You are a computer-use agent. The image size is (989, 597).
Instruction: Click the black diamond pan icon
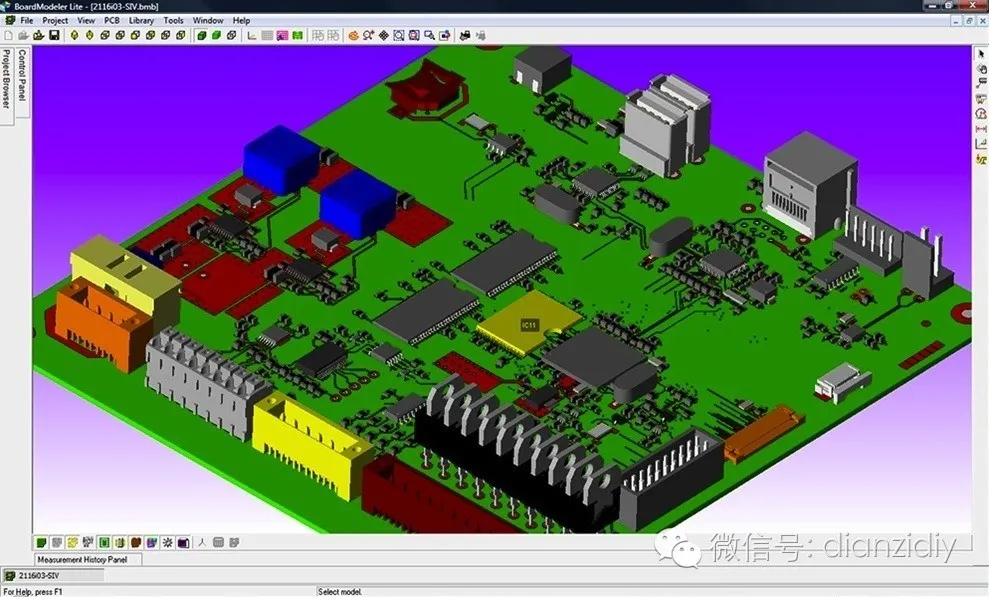pyautogui.click(x=383, y=35)
